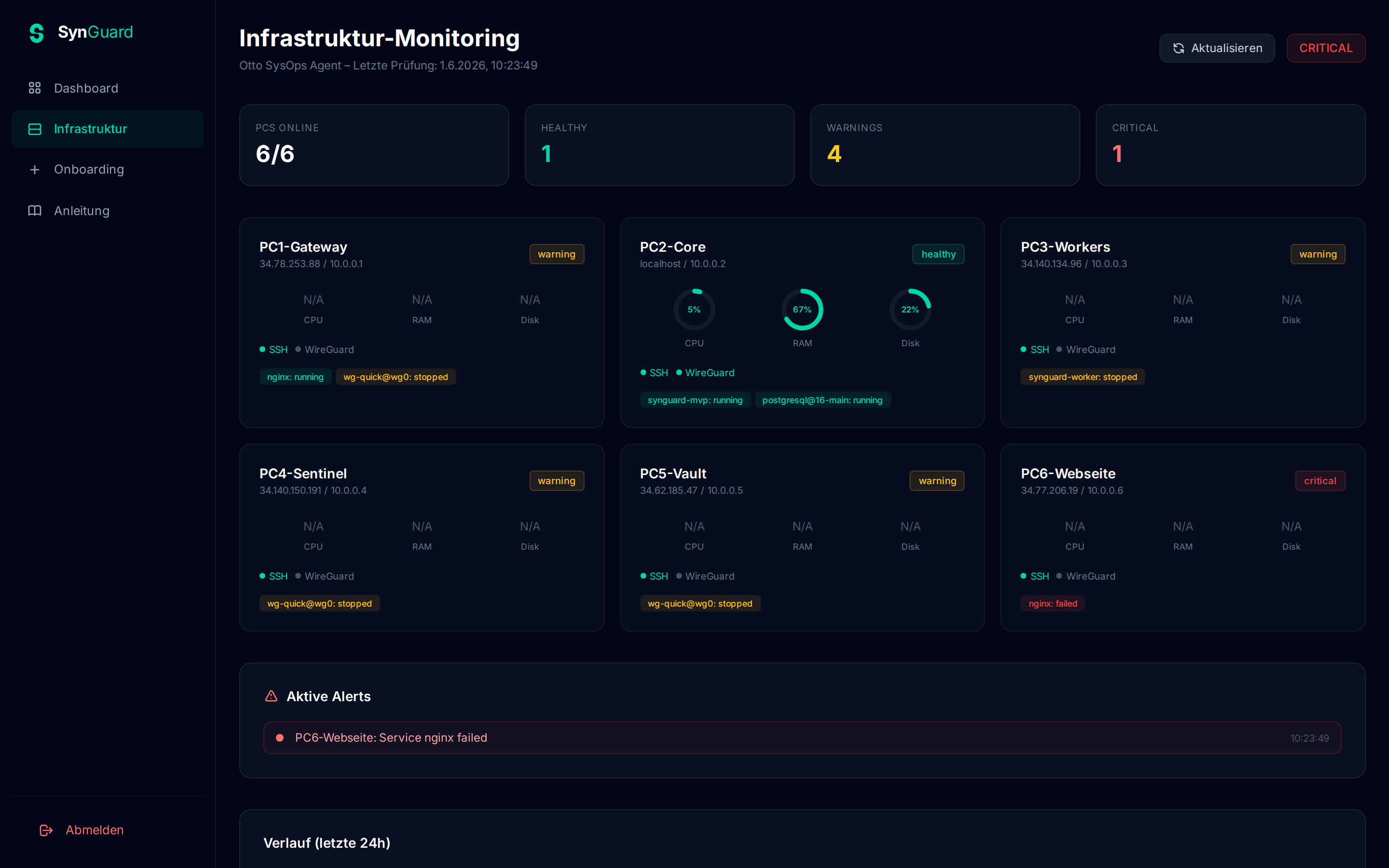Open the Dashboard menu item
The image size is (1389, 868).
click(108, 88)
